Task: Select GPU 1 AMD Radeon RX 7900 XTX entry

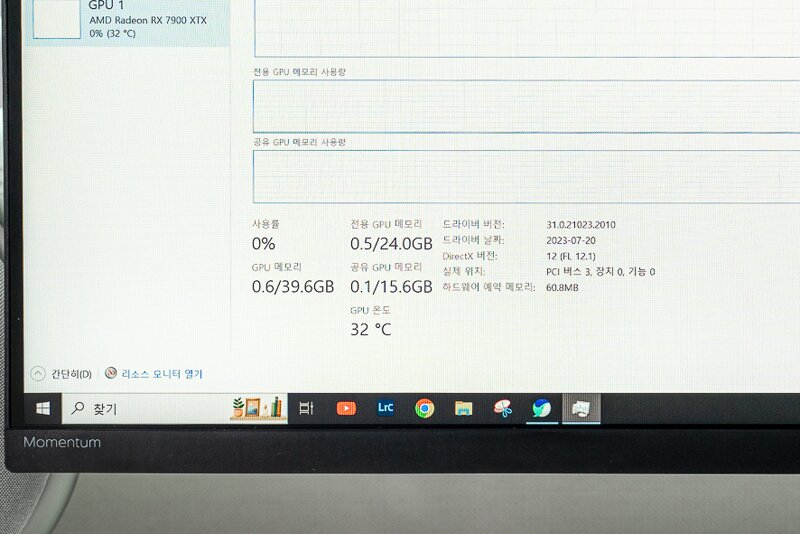Action: point(128,22)
